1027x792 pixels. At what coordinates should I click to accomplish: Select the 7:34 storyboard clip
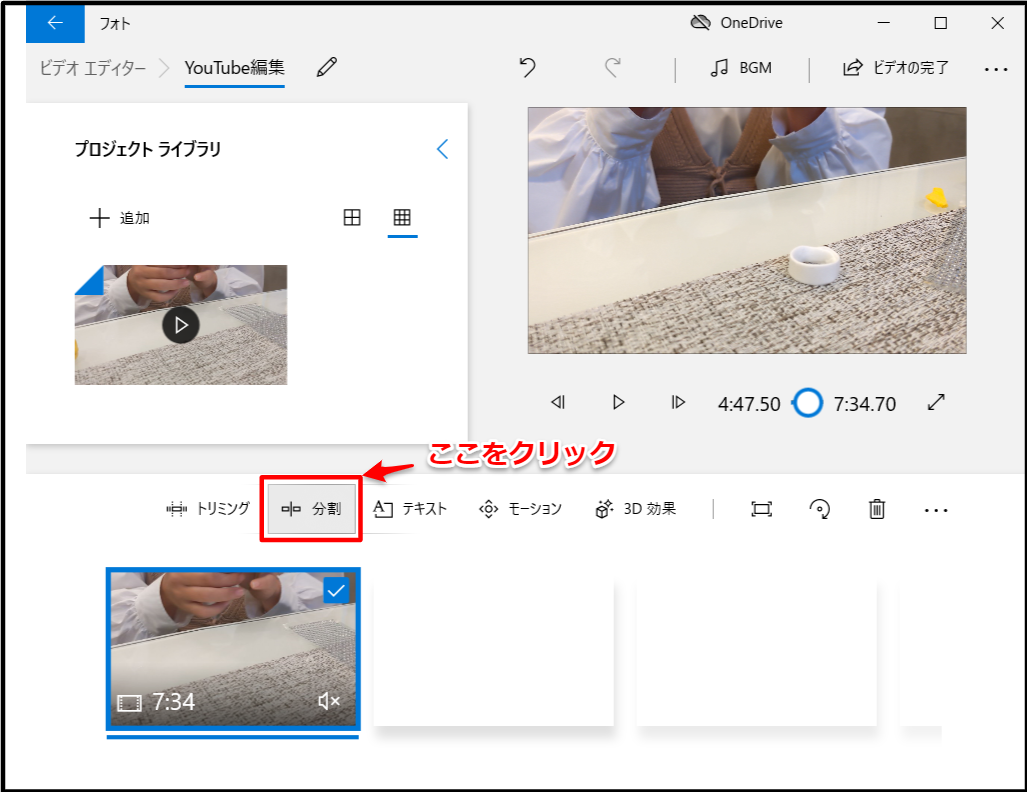(x=233, y=649)
